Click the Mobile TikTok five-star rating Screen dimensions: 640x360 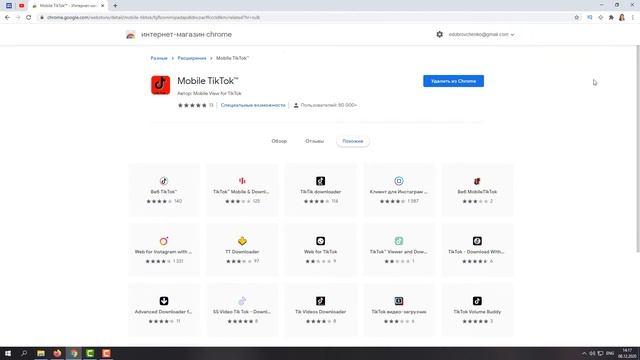coord(192,105)
